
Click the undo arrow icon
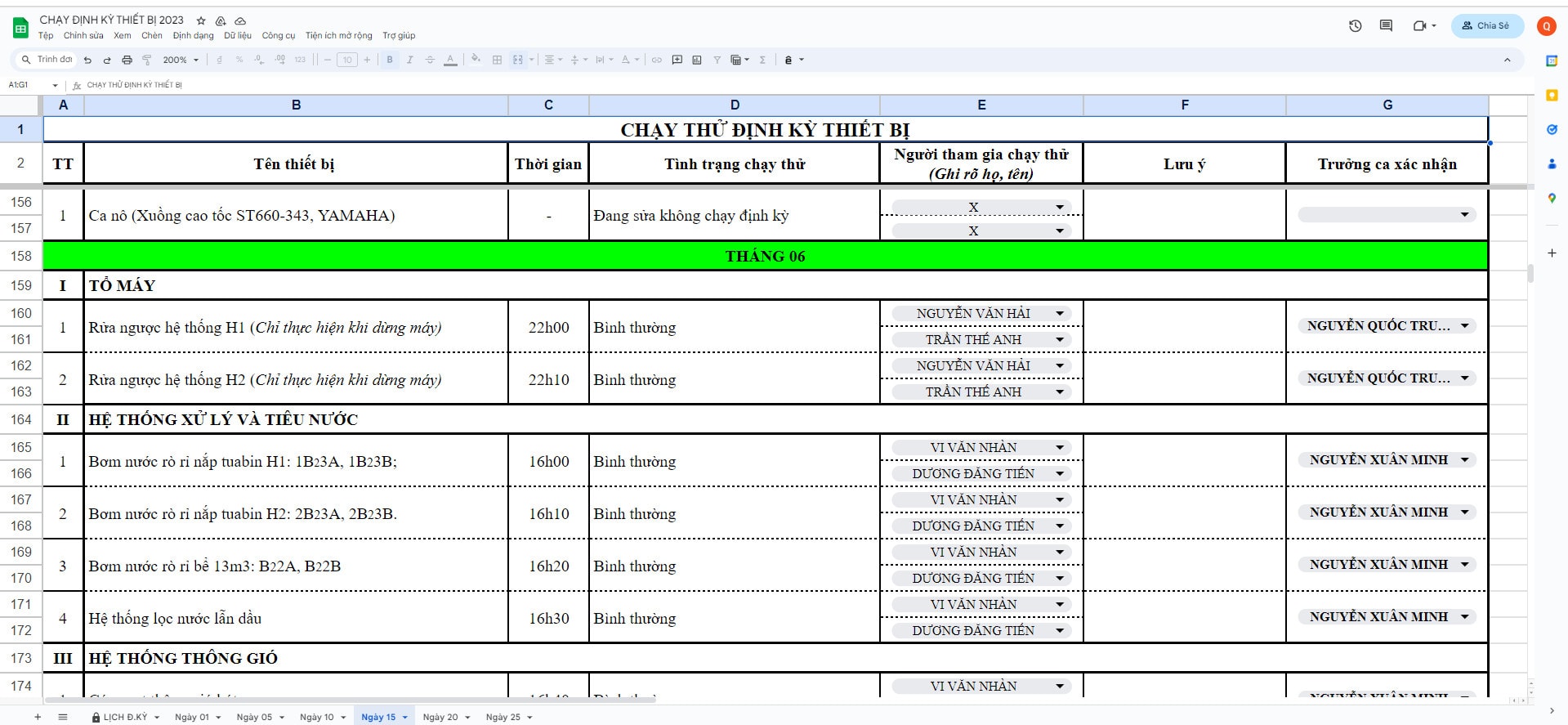(87, 60)
